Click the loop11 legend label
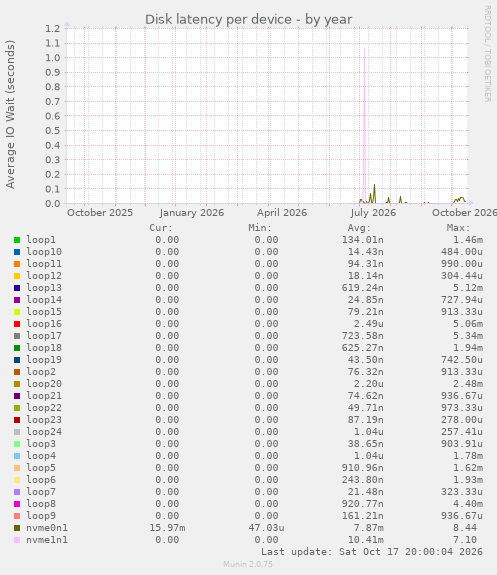The height and width of the screenshot is (575, 497). pyautogui.click(x=44, y=264)
